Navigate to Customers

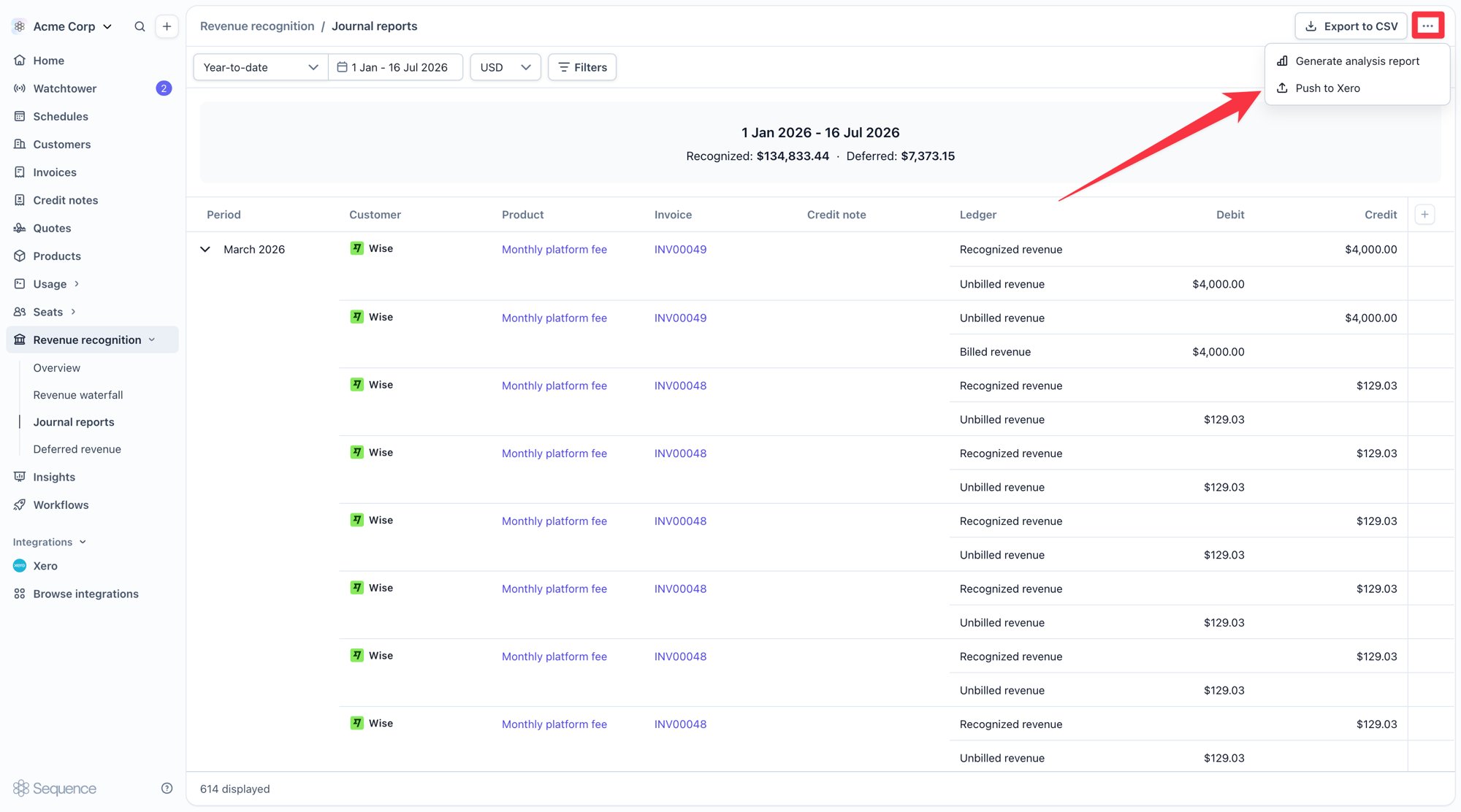[61, 145]
